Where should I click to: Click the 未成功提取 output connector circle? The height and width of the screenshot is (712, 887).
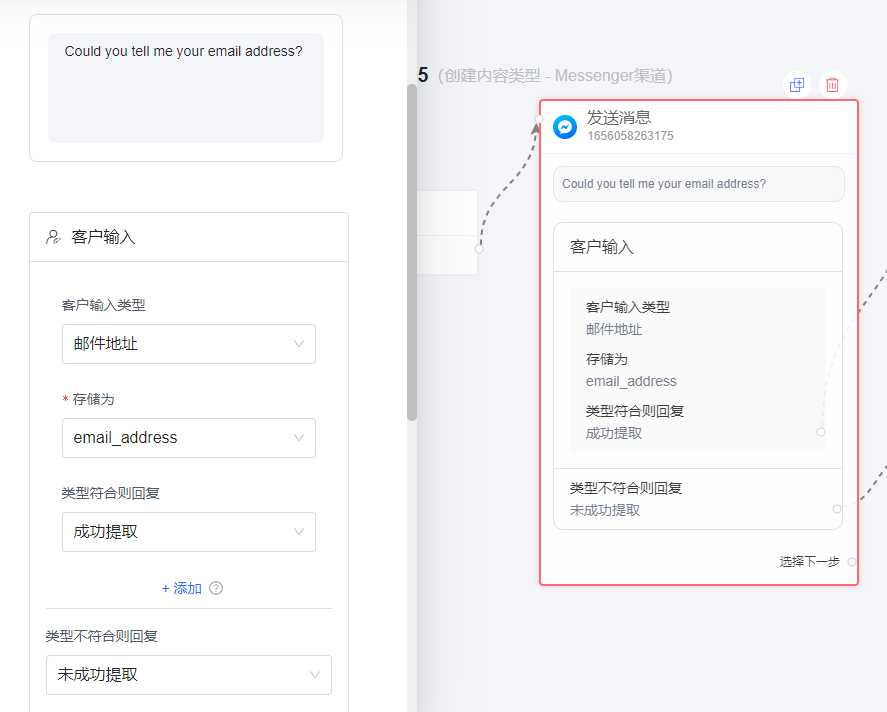coord(837,509)
